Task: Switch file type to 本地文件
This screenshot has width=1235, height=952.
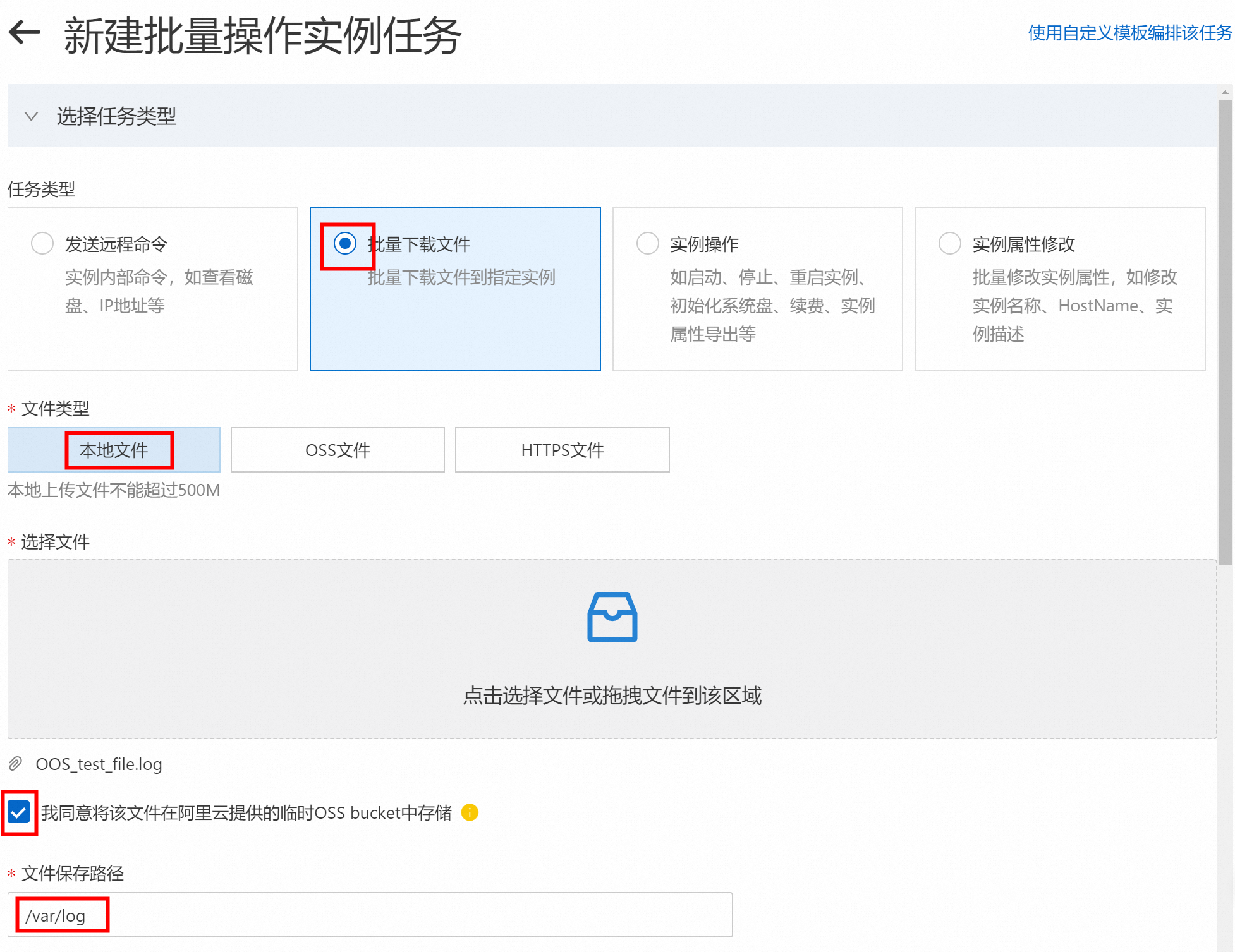Action: [114, 450]
